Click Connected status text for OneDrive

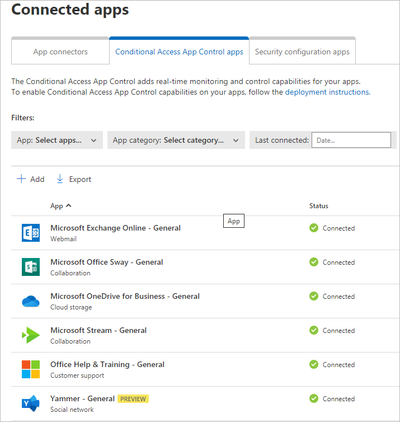pos(339,296)
